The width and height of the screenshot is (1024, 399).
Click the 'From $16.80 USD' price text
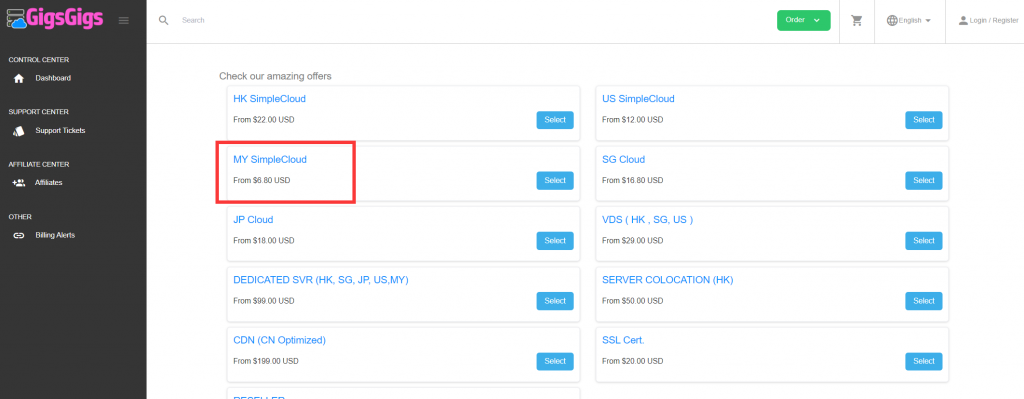coord(632,180)
